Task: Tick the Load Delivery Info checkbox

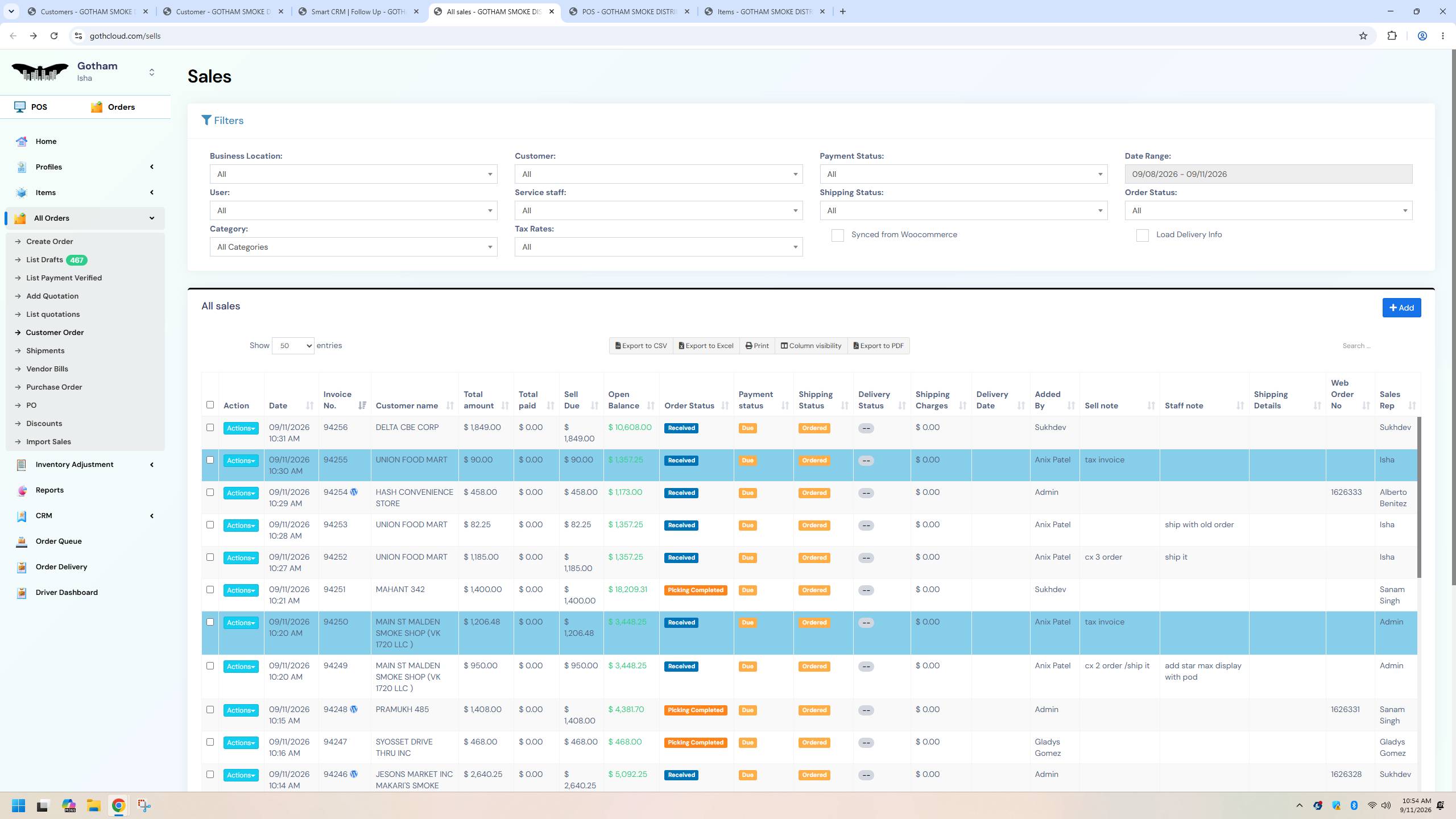Action: tap(1142, 235)
